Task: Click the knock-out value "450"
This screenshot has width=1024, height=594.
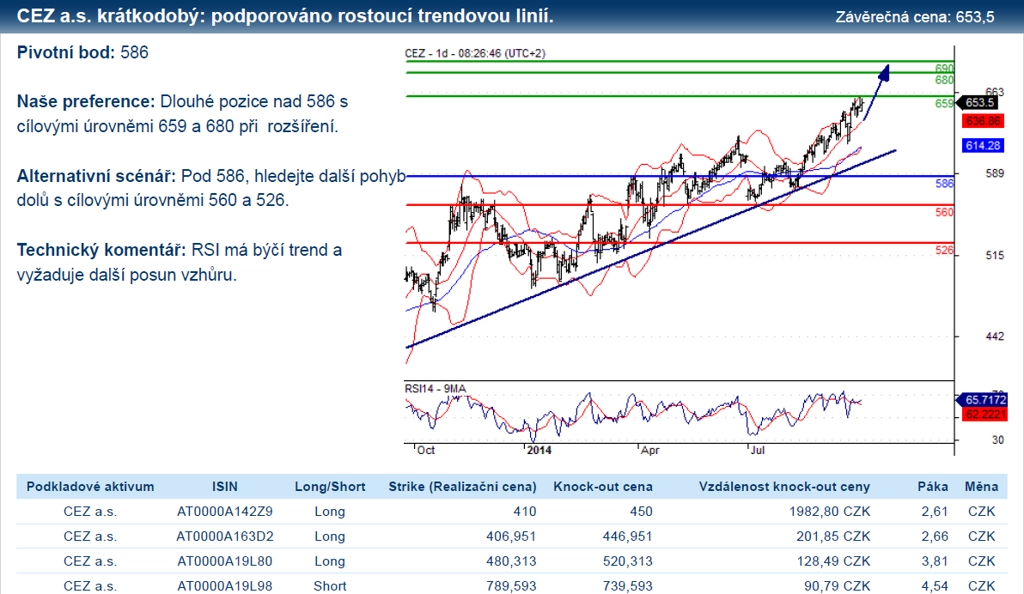Action: (641, 511)
